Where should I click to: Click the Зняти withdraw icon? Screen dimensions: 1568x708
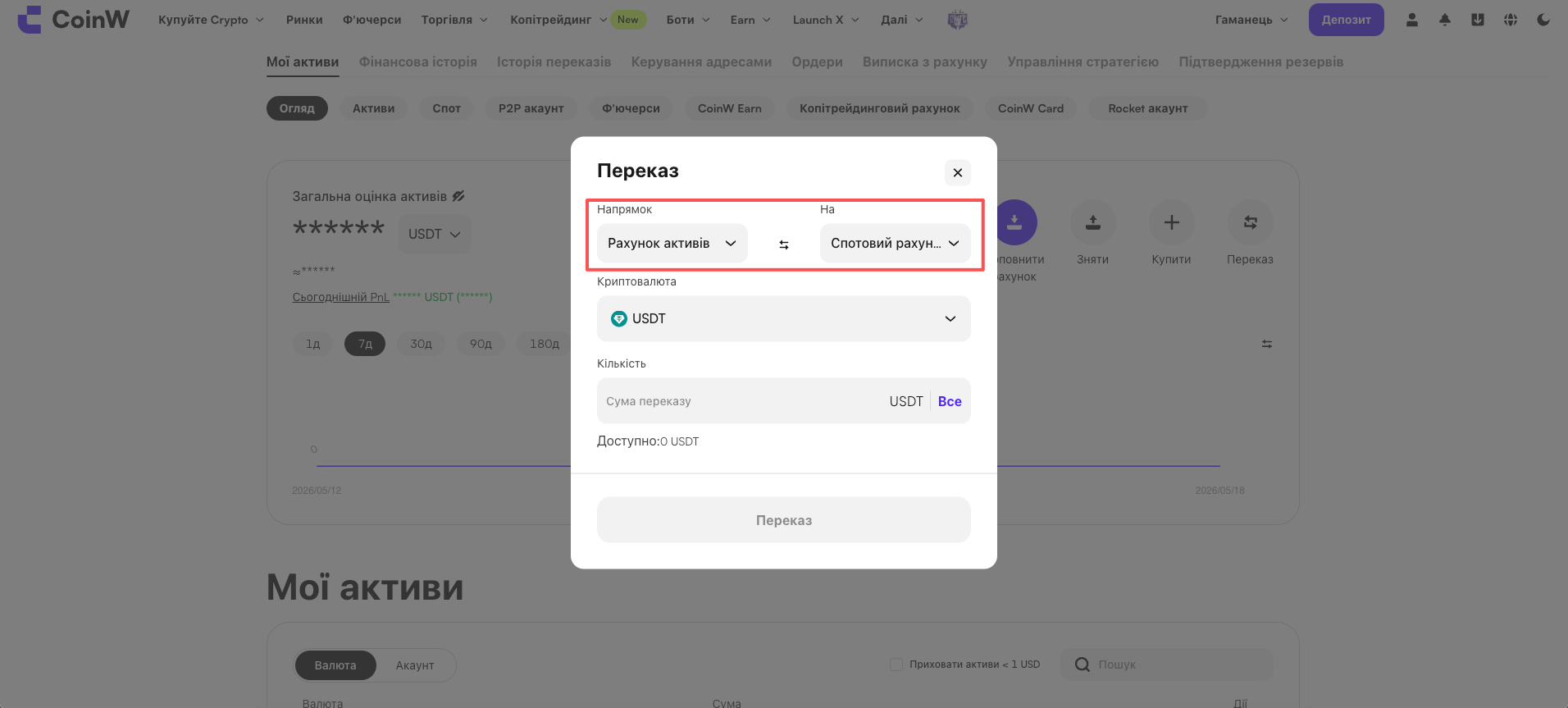1092,222
